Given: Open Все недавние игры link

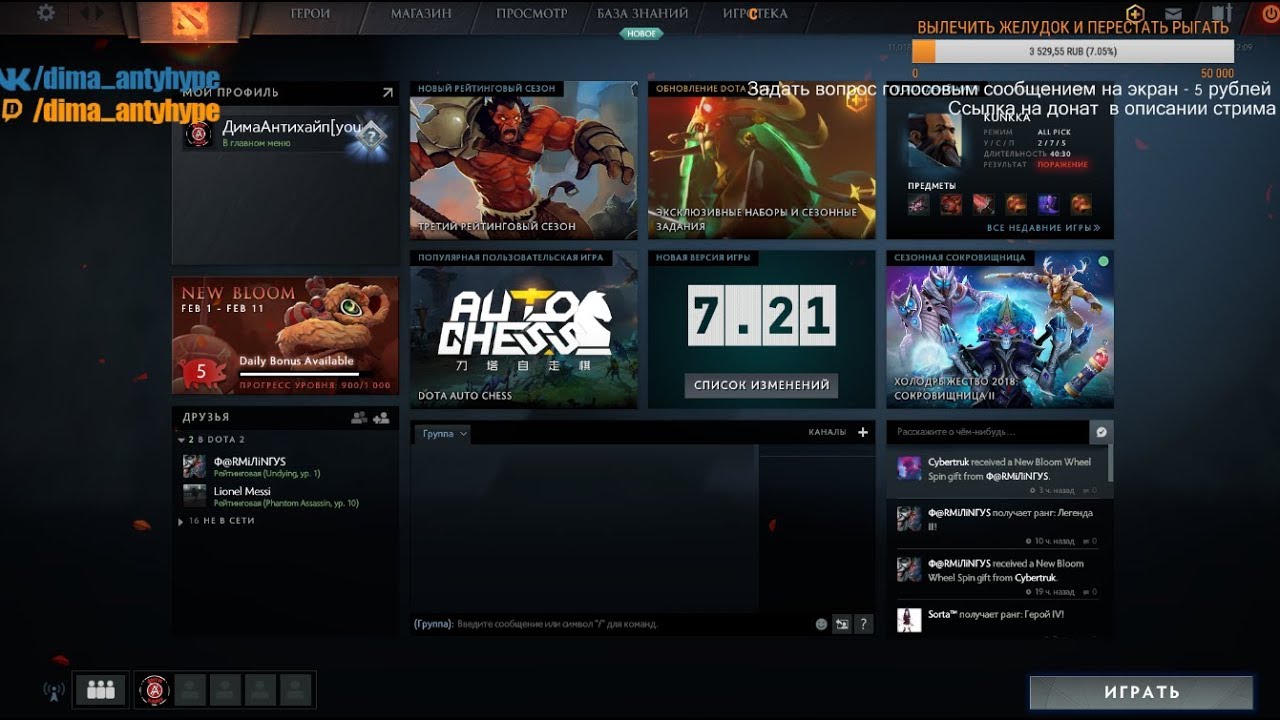Looking at the screenshot, I should (x=1043, y=228).
